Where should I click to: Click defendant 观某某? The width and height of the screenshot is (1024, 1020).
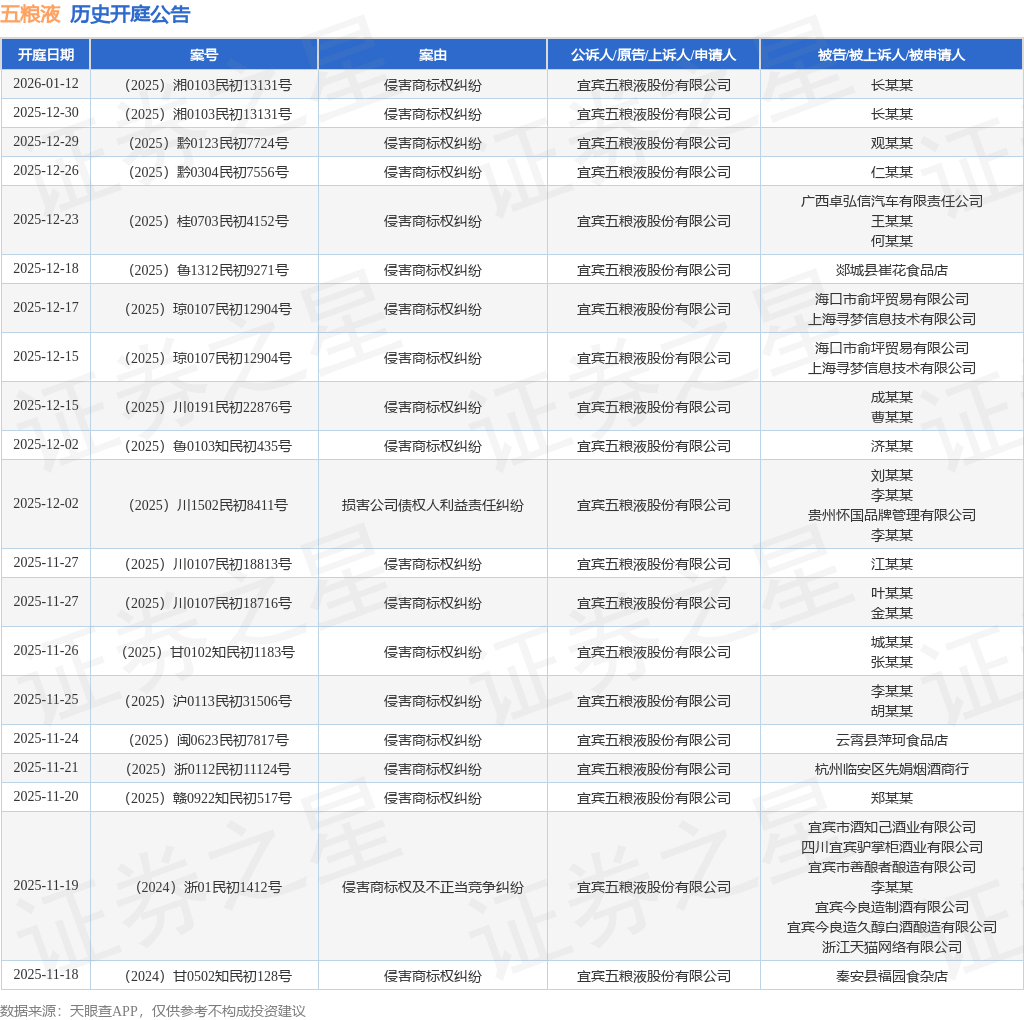tap(891, 143)
